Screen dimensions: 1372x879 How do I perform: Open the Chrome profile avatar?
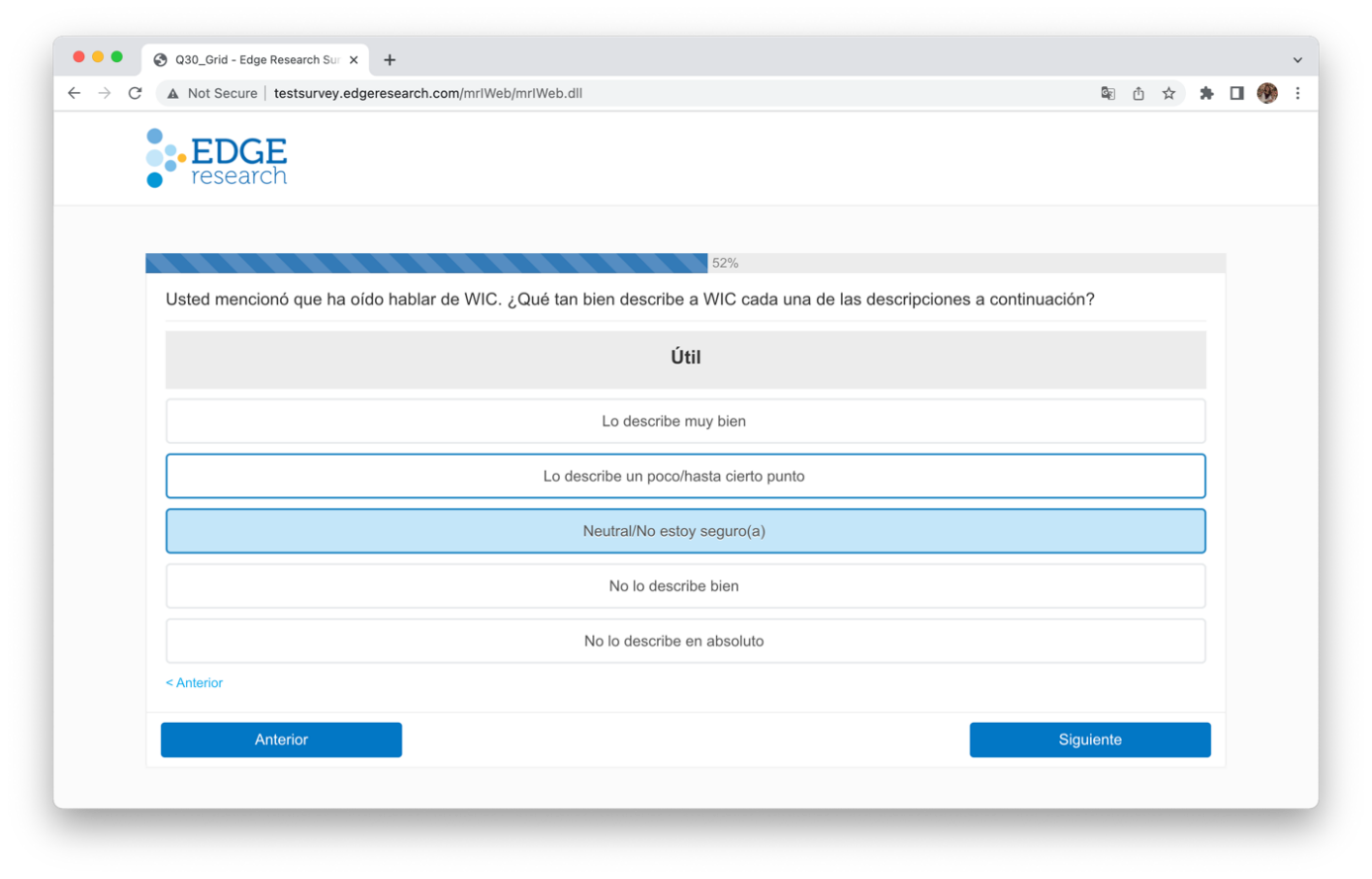(1267, 93)
